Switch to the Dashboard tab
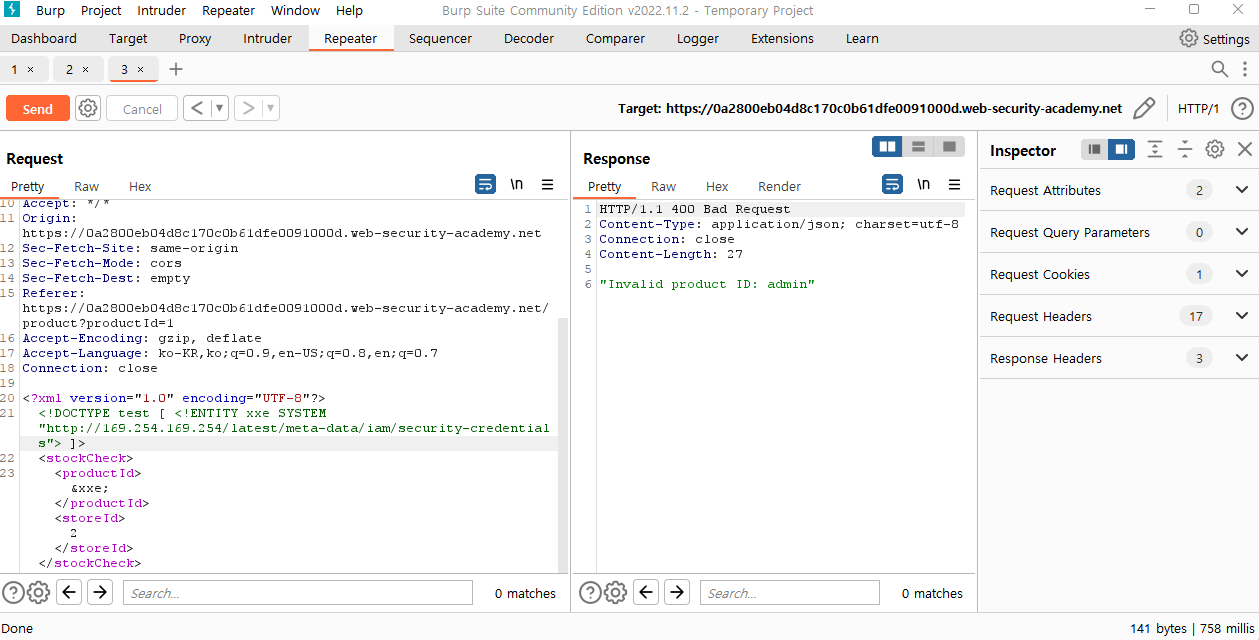The width and height of the screenshot is (1259, 640). click(x=44, y=39)
